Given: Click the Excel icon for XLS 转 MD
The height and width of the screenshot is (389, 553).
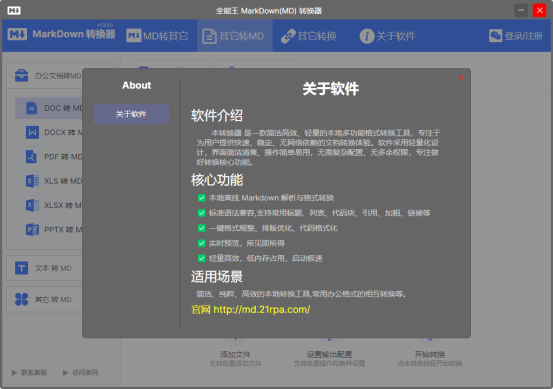Looking at the screenshot, I should (x=32, y=181).
